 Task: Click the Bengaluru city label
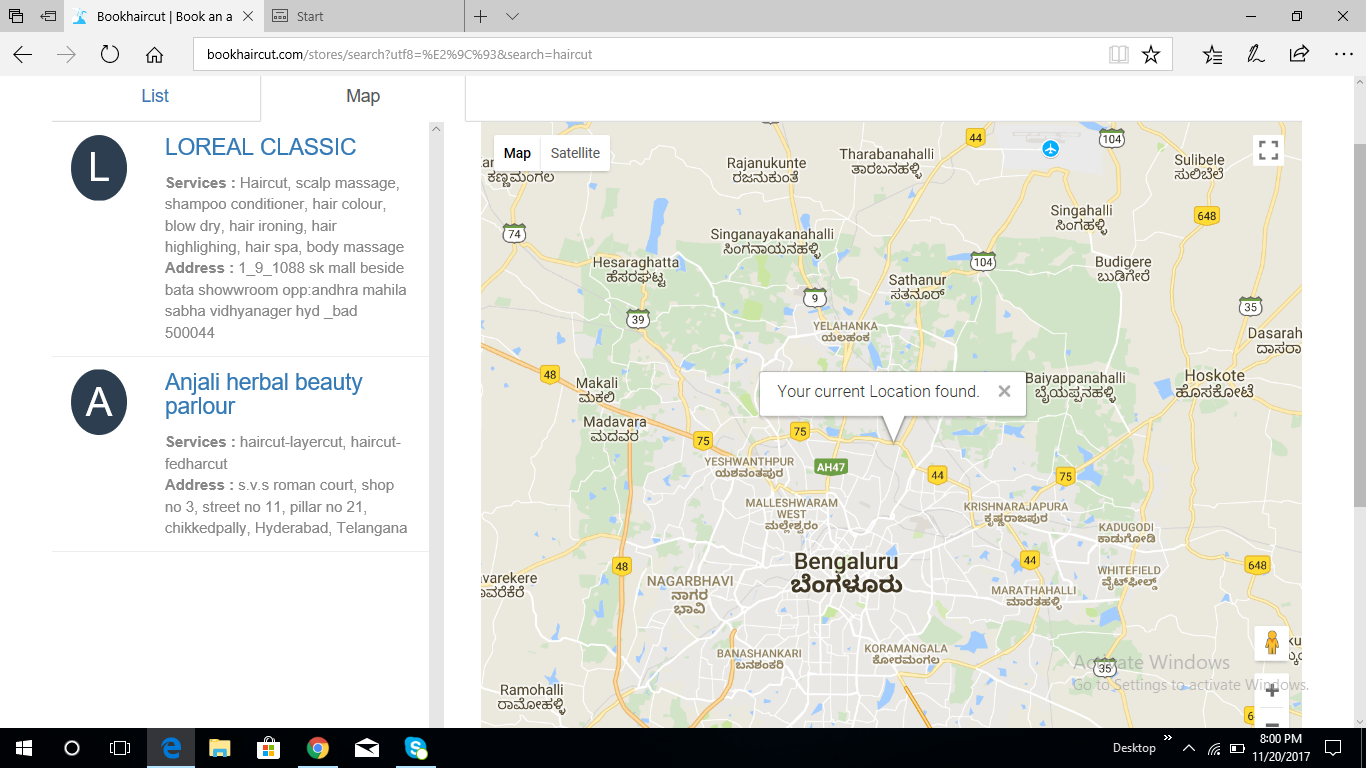click(846, 573)
